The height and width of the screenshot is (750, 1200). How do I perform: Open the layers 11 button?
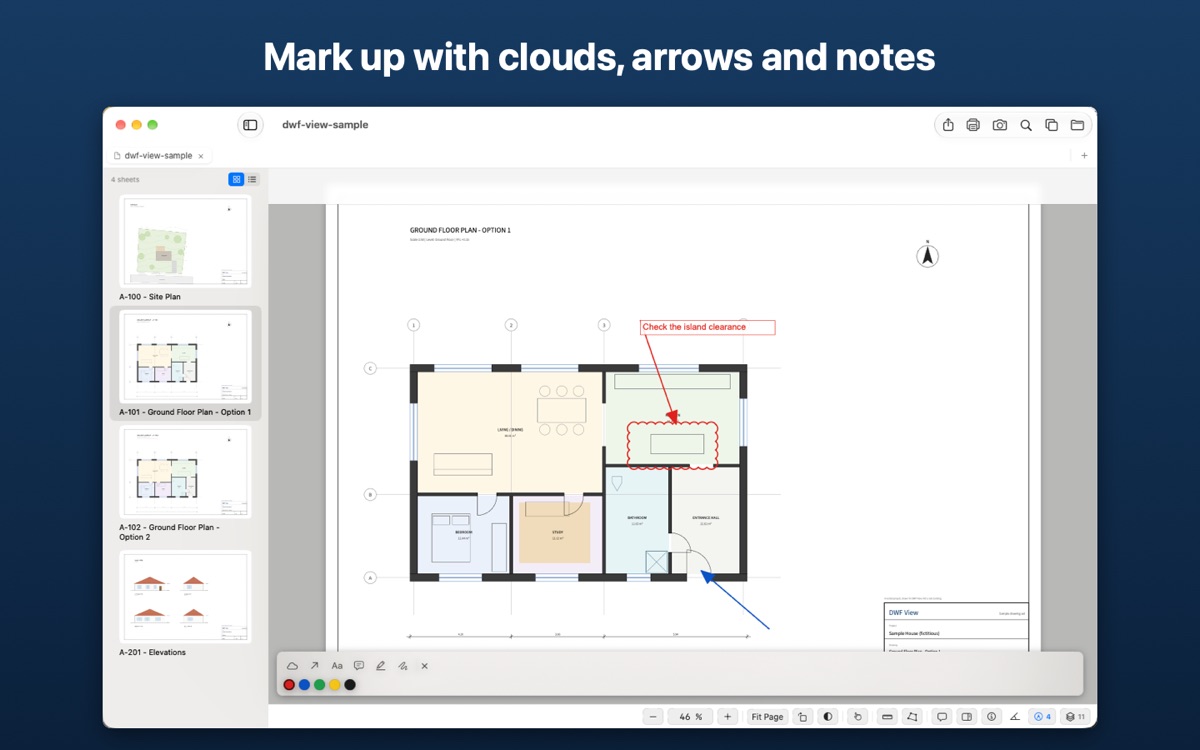pos(1076,717)
